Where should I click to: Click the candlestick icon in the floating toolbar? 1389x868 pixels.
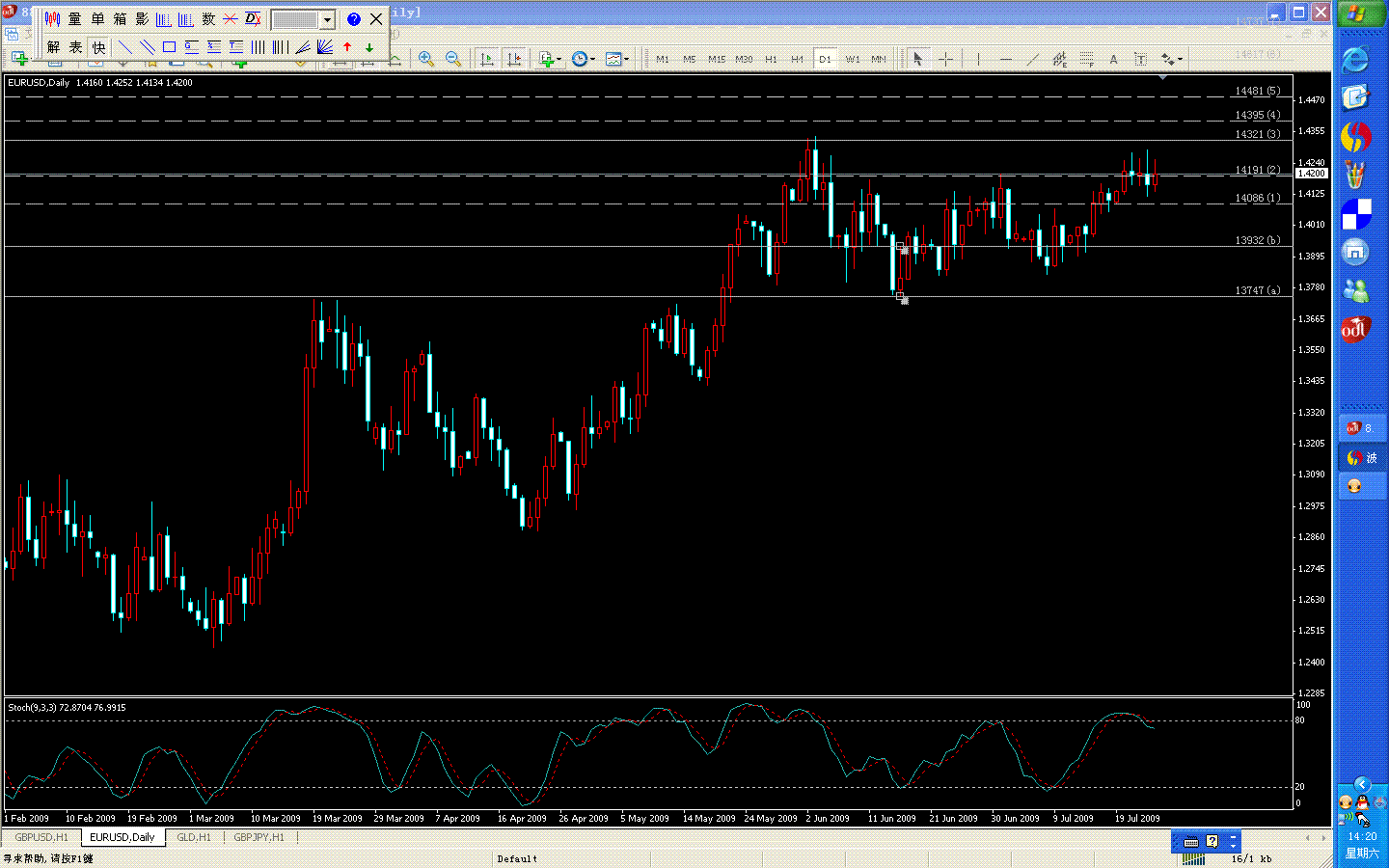(x=53, y=19)
